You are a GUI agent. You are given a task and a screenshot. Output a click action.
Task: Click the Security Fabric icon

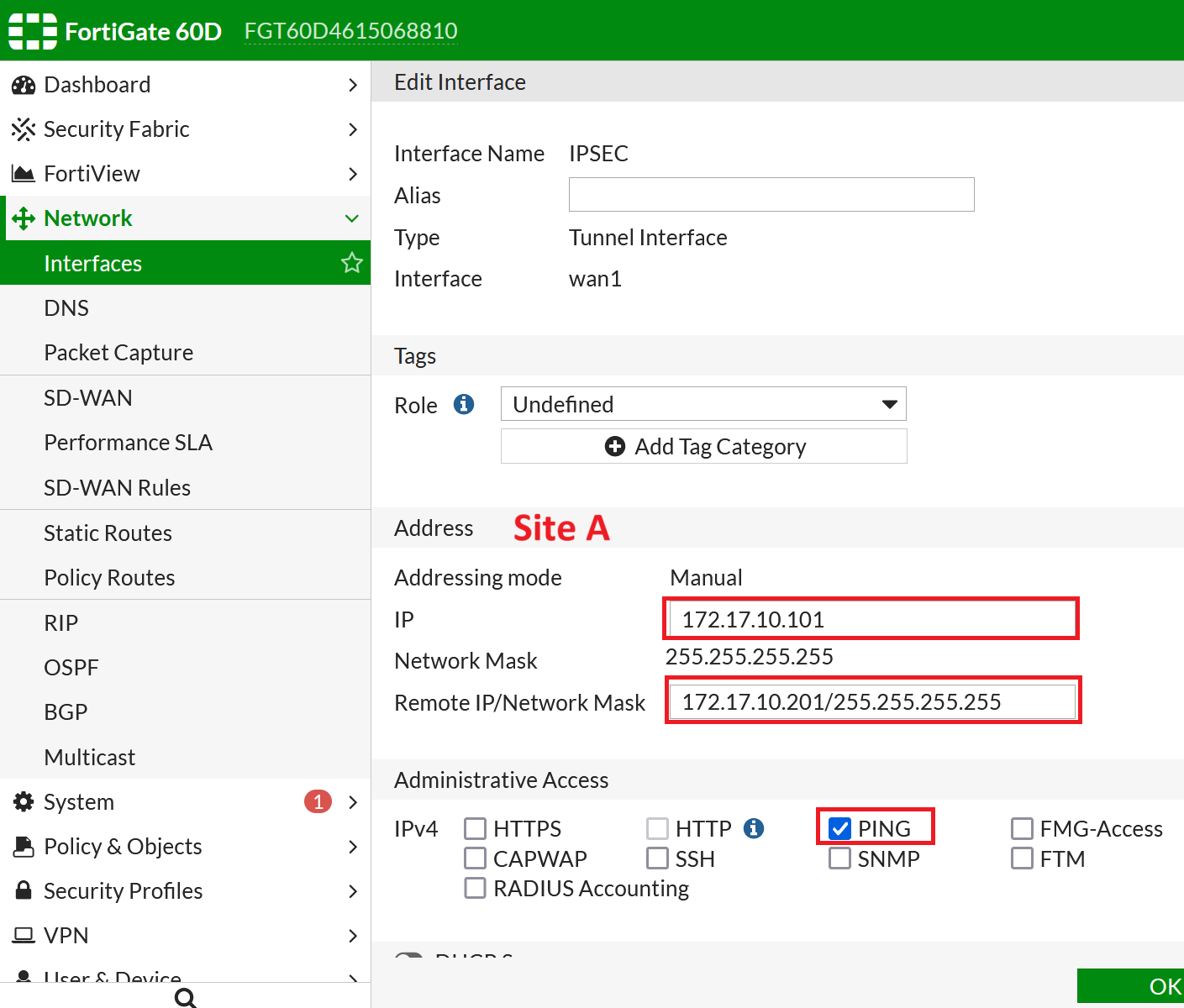pyautogui.click(x=24, y=129)
